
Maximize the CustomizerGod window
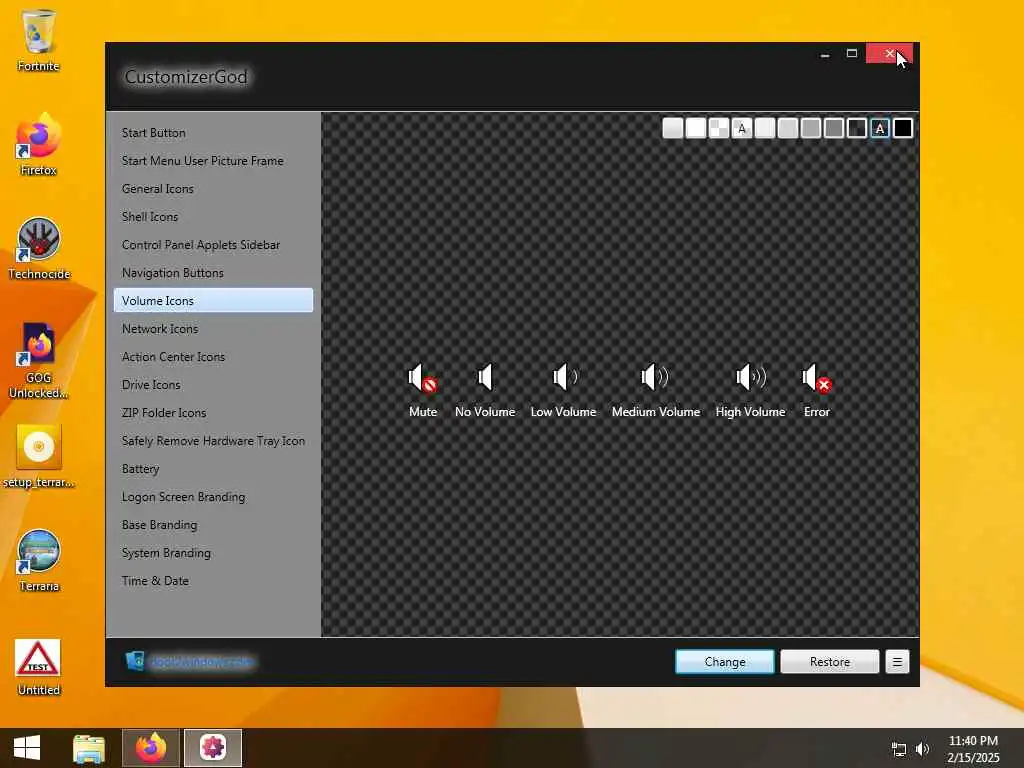tap(852, 54)
